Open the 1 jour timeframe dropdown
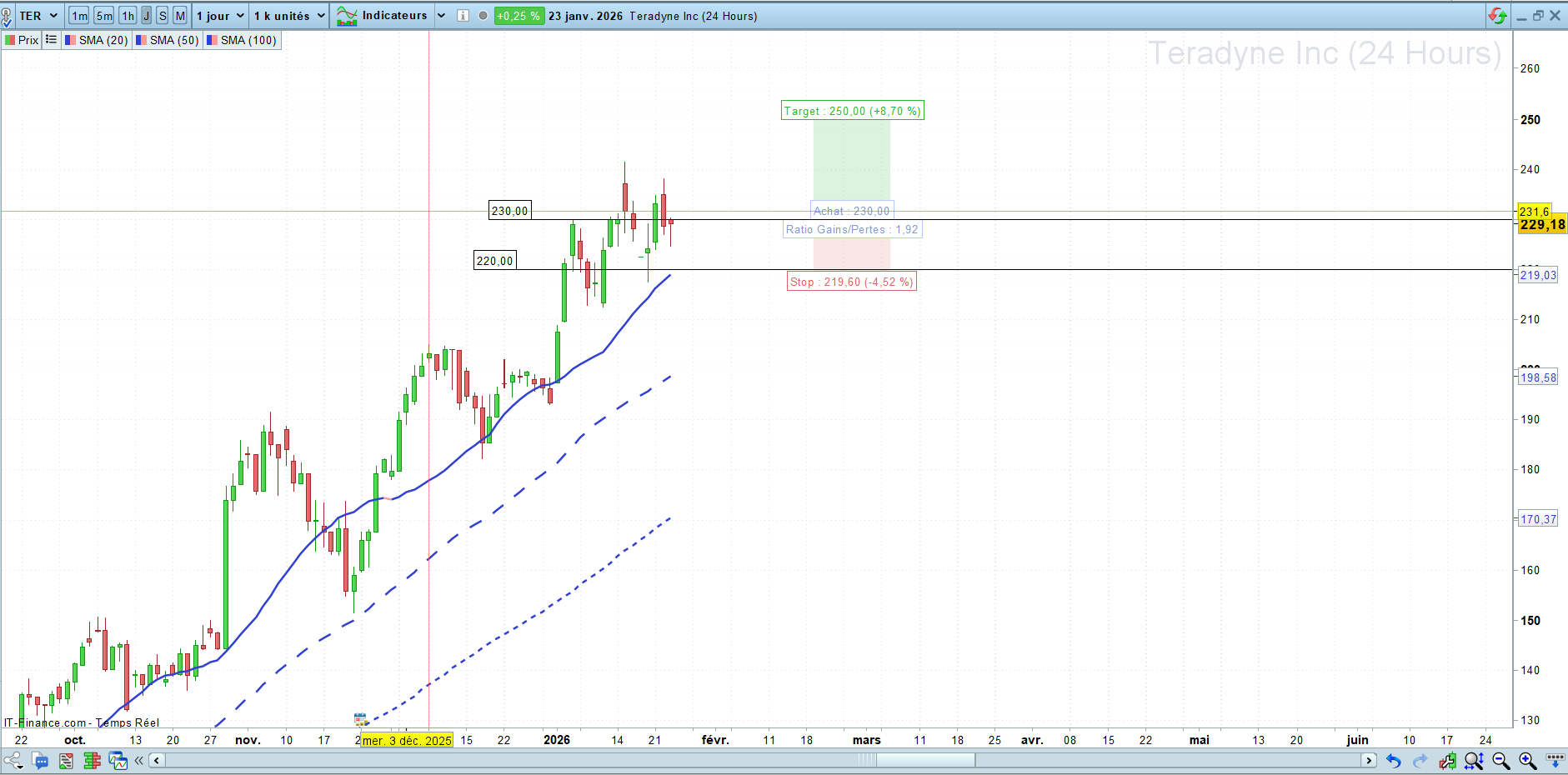The height and width of the screenshot is (775, 1568). (220, 16)
